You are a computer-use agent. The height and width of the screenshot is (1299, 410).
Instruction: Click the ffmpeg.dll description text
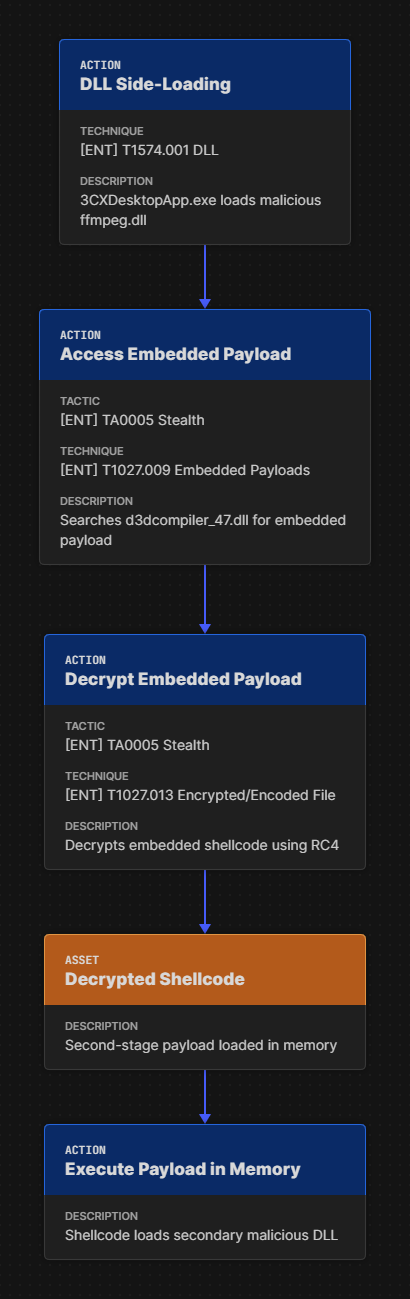click(200, 210)
